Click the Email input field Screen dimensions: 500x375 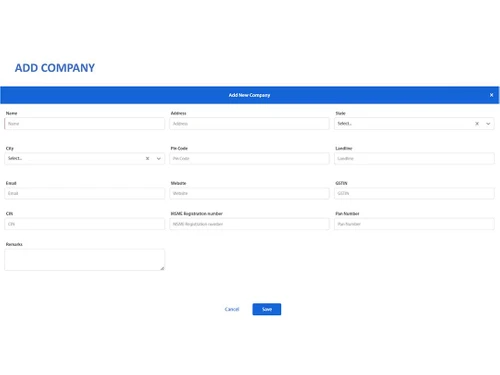[x=84, y=193]
